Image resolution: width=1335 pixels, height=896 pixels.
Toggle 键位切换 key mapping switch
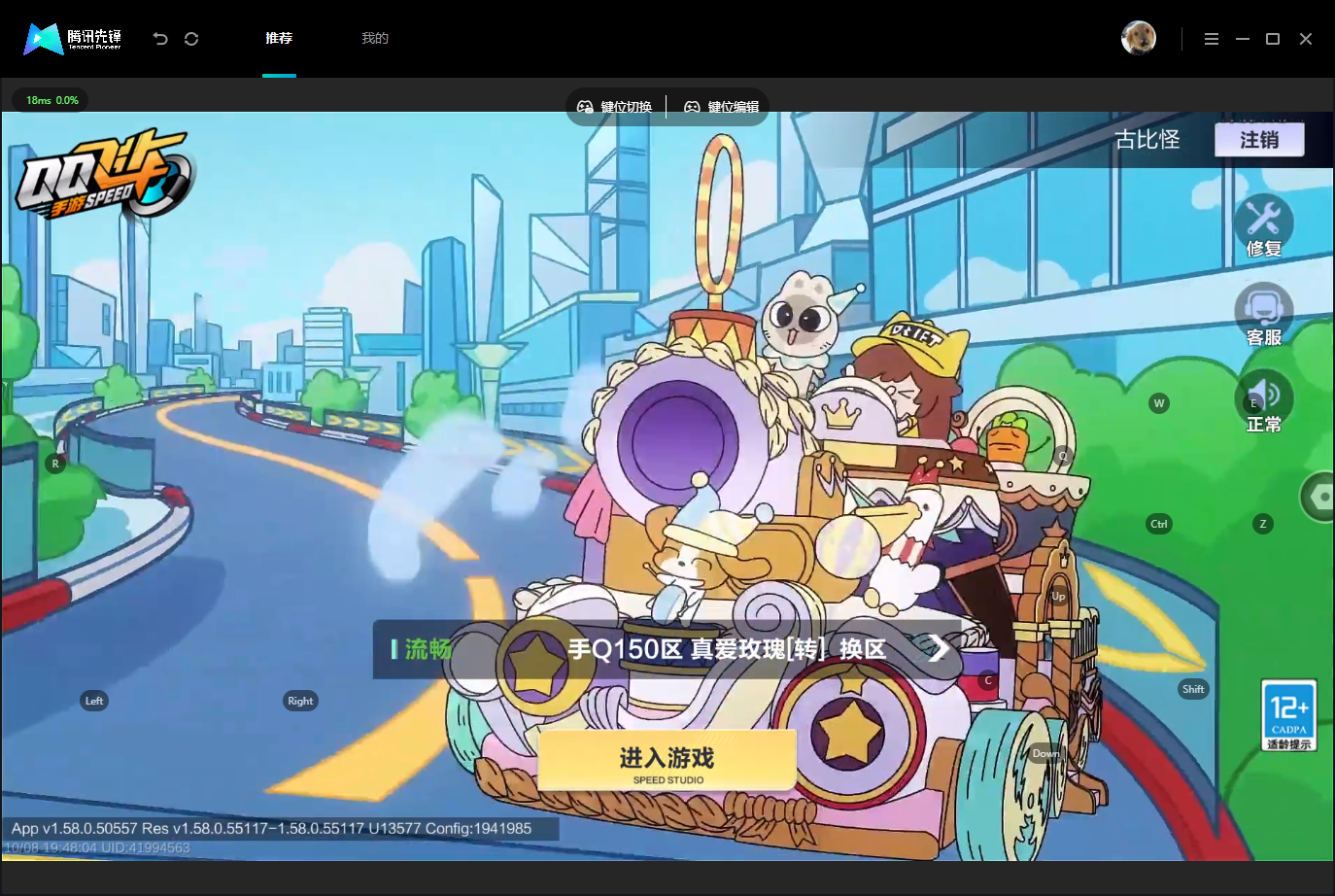click(615, 107)
